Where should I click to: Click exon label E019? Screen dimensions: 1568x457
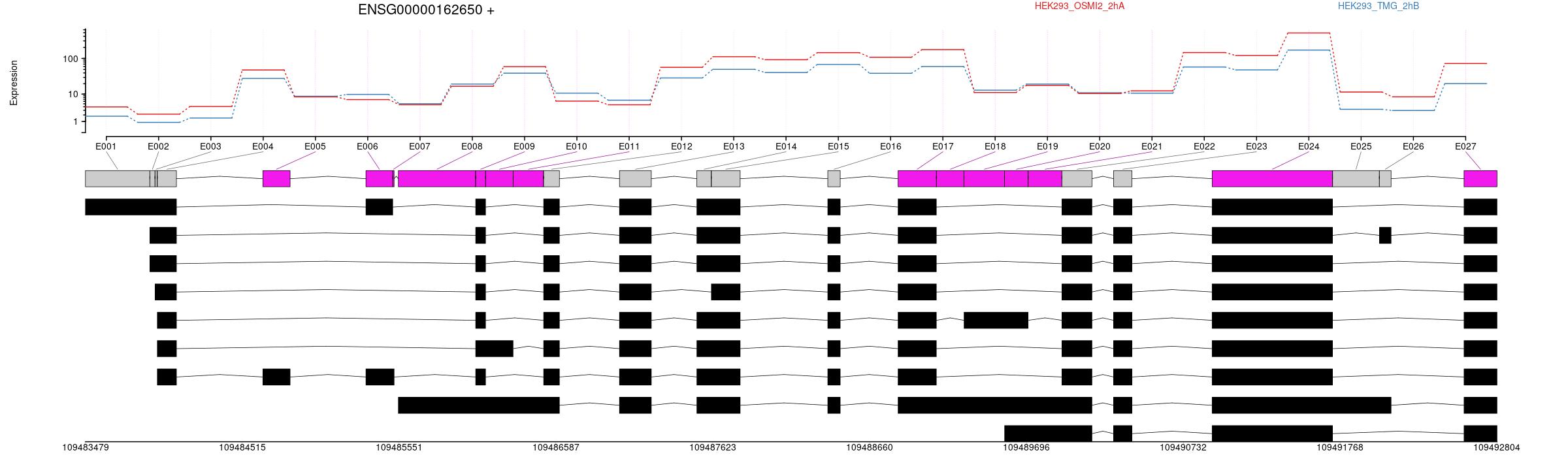(x=1047, y=146)
